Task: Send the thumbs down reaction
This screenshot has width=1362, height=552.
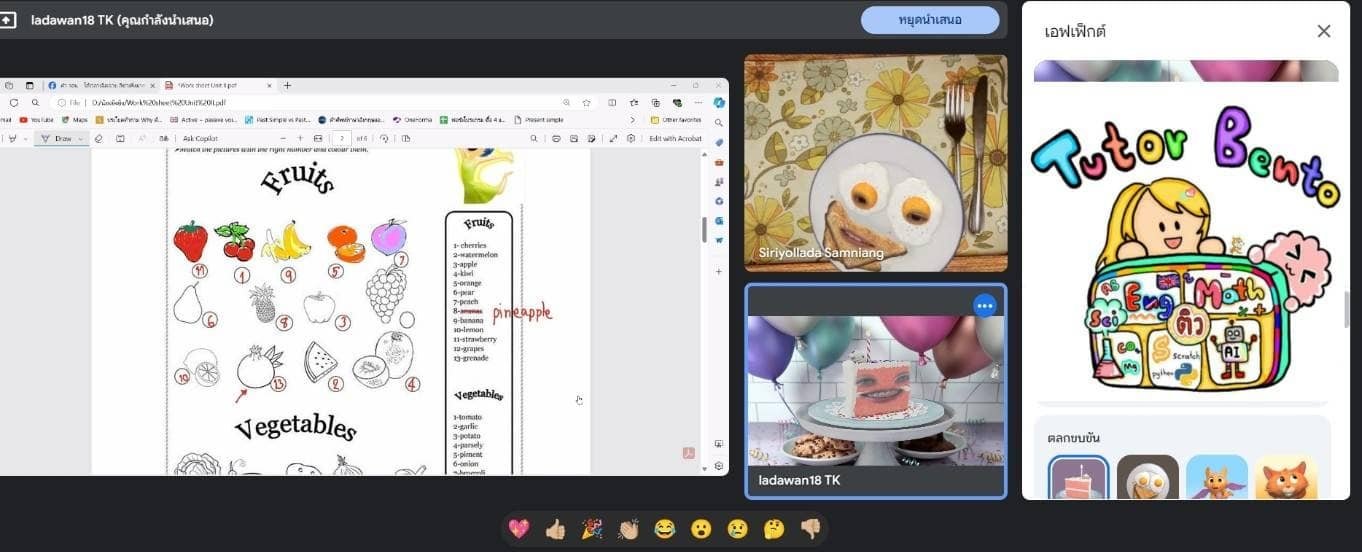Action: pos(810,529)
